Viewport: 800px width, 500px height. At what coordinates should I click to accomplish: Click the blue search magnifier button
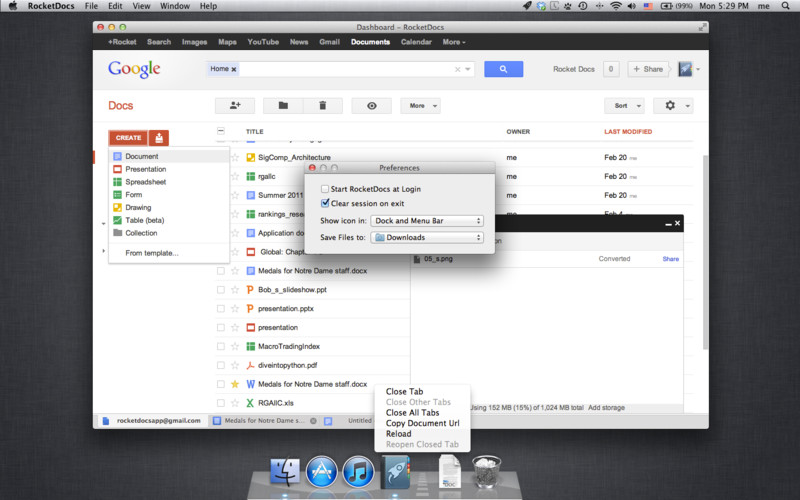[x=503, y=69]
